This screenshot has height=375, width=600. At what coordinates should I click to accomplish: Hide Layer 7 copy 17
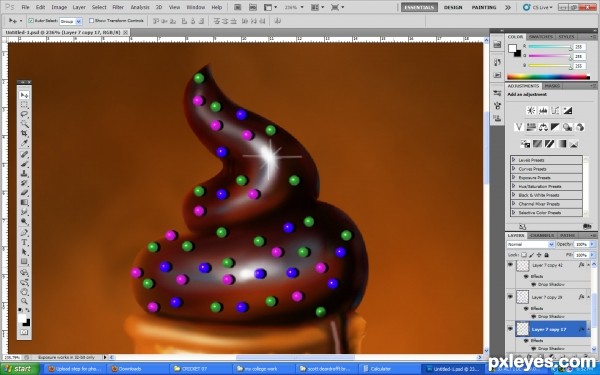[x=510, y=329]
